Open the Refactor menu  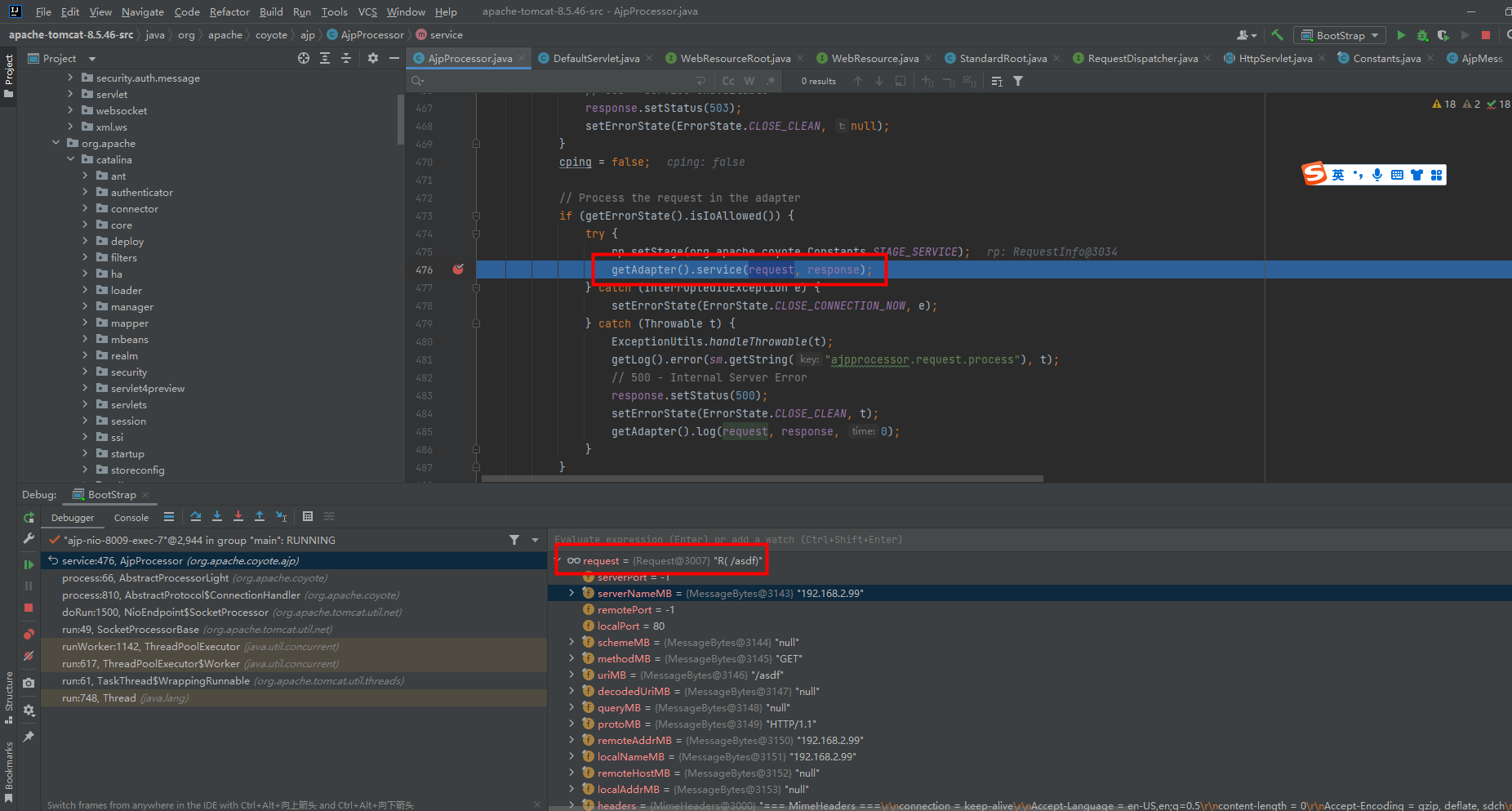pyautogui.click(x=229, y=11)
